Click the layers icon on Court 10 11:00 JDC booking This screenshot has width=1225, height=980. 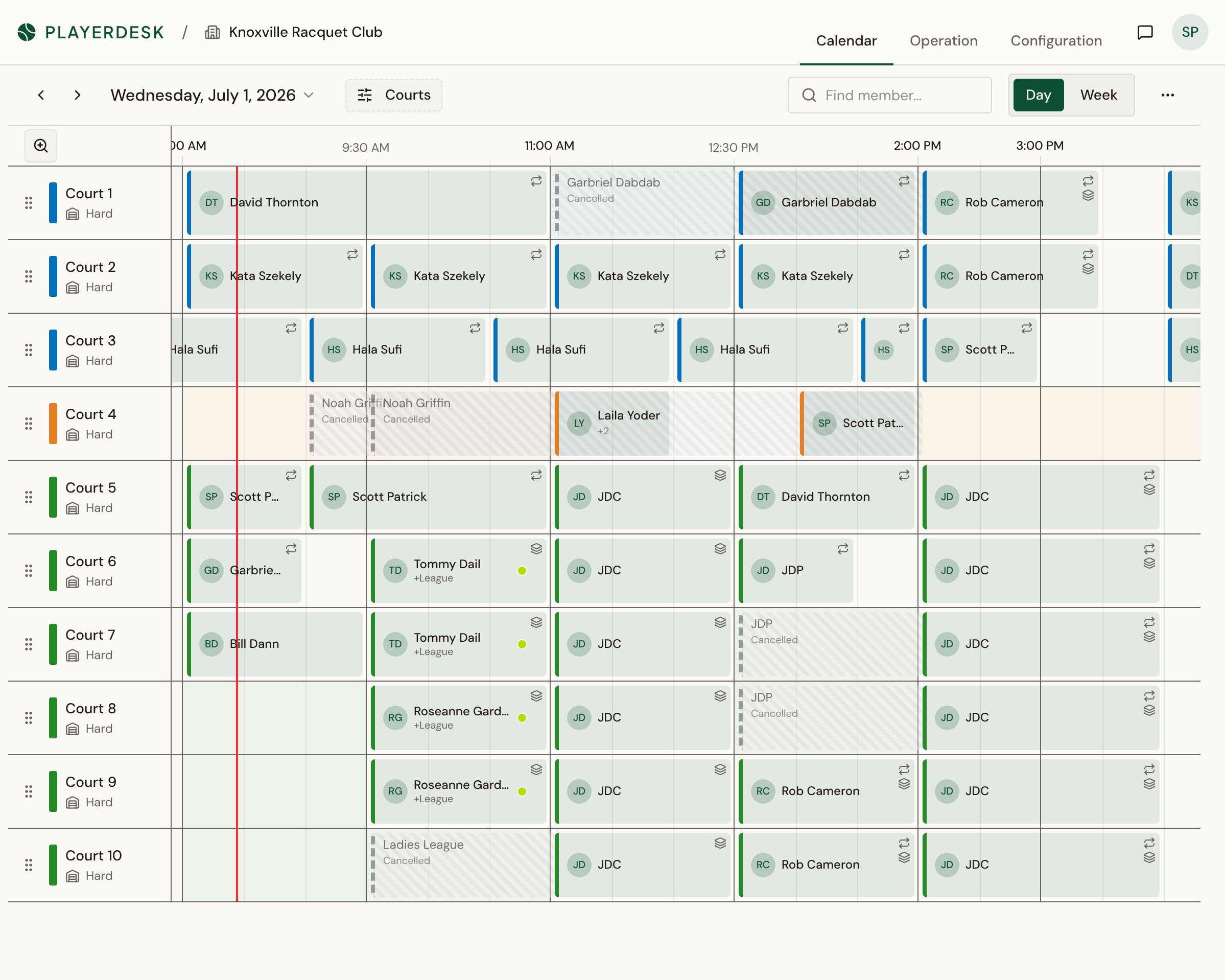(720, 844)
